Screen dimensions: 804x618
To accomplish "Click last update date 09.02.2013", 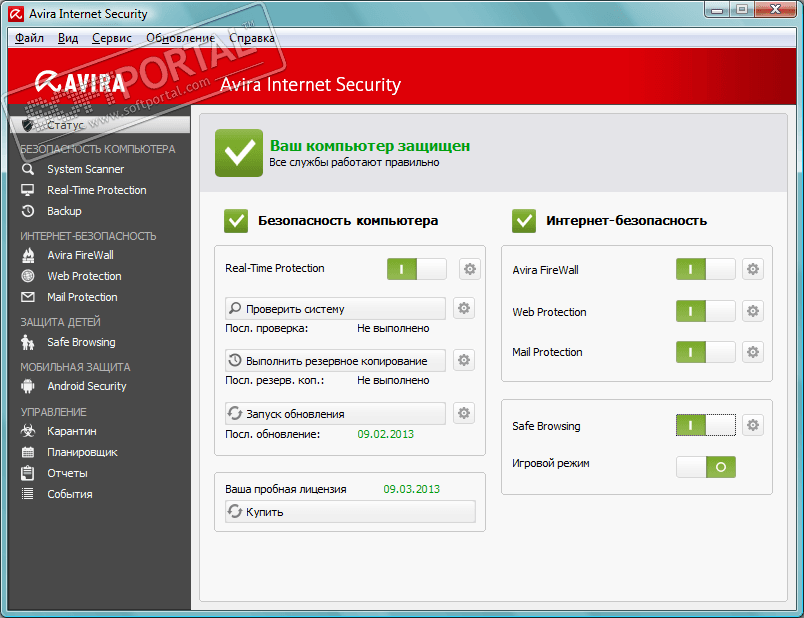I will [386, 434].
